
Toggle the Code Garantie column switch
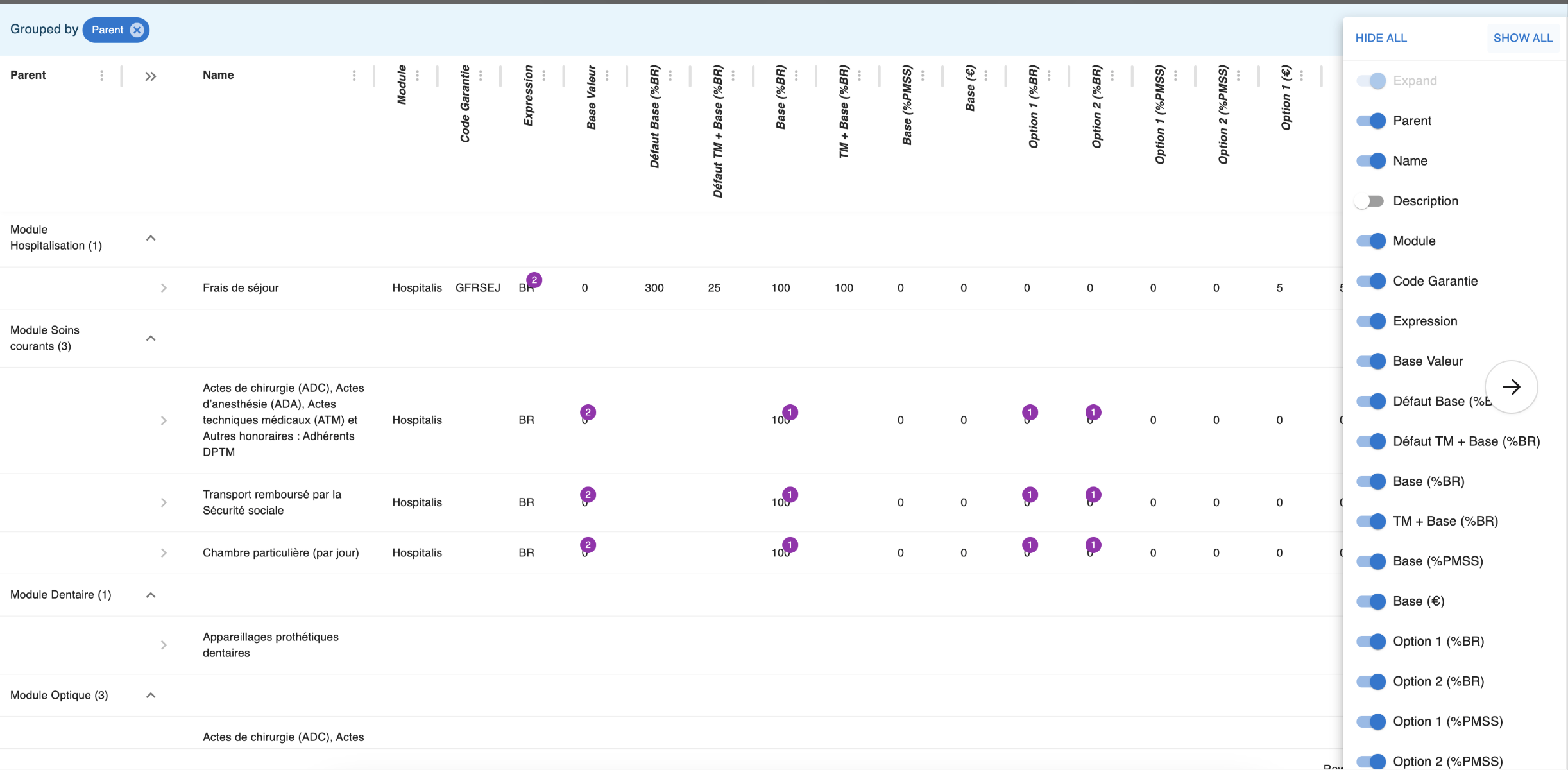(1371, 281)
